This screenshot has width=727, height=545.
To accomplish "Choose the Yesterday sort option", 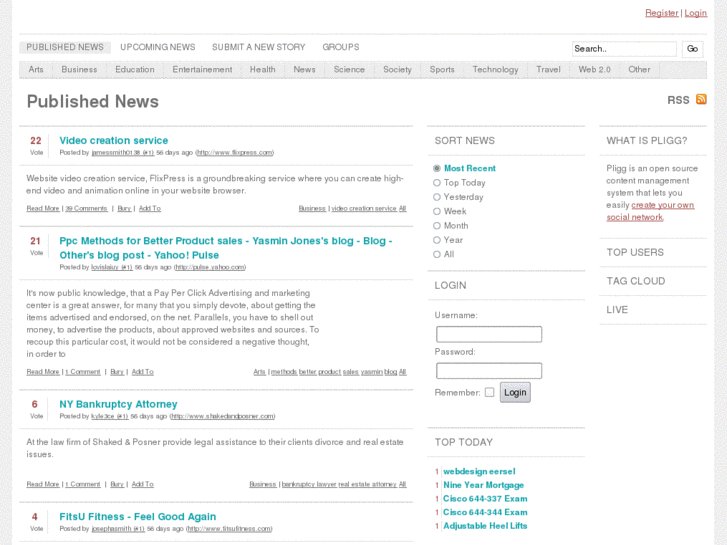I will point(437,197).
